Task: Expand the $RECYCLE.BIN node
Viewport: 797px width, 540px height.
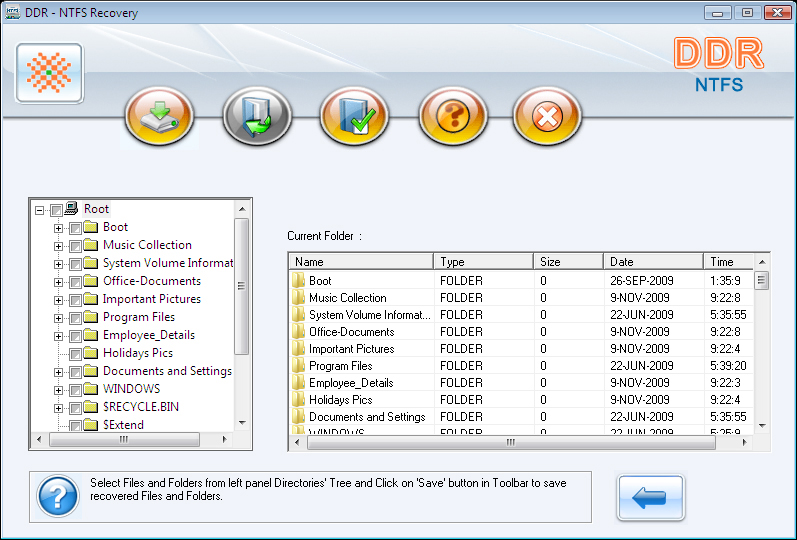Action: click(x=58, y=408)
